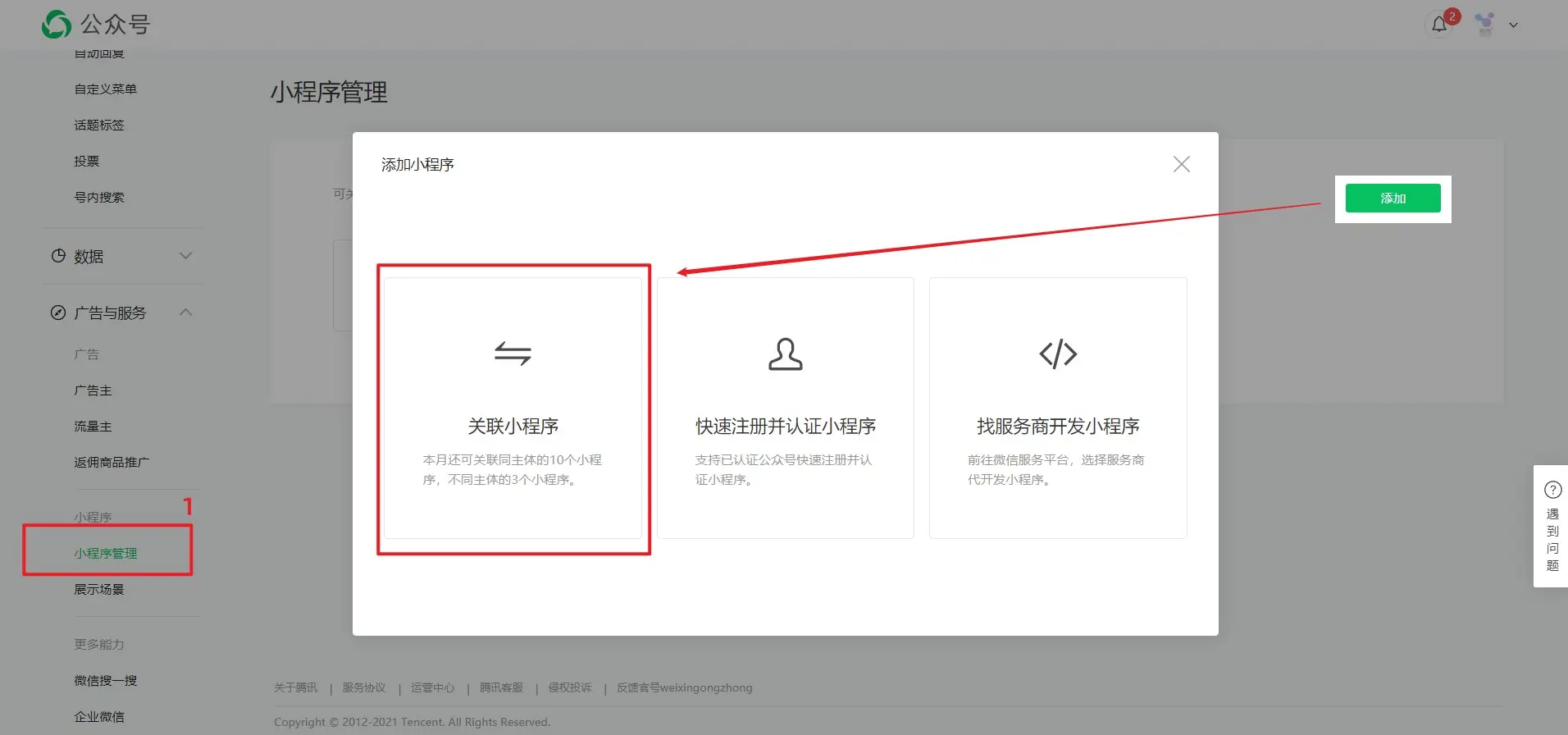Go to 流量主 in the sidebar

pyautogui.click(x=93, y=427)
